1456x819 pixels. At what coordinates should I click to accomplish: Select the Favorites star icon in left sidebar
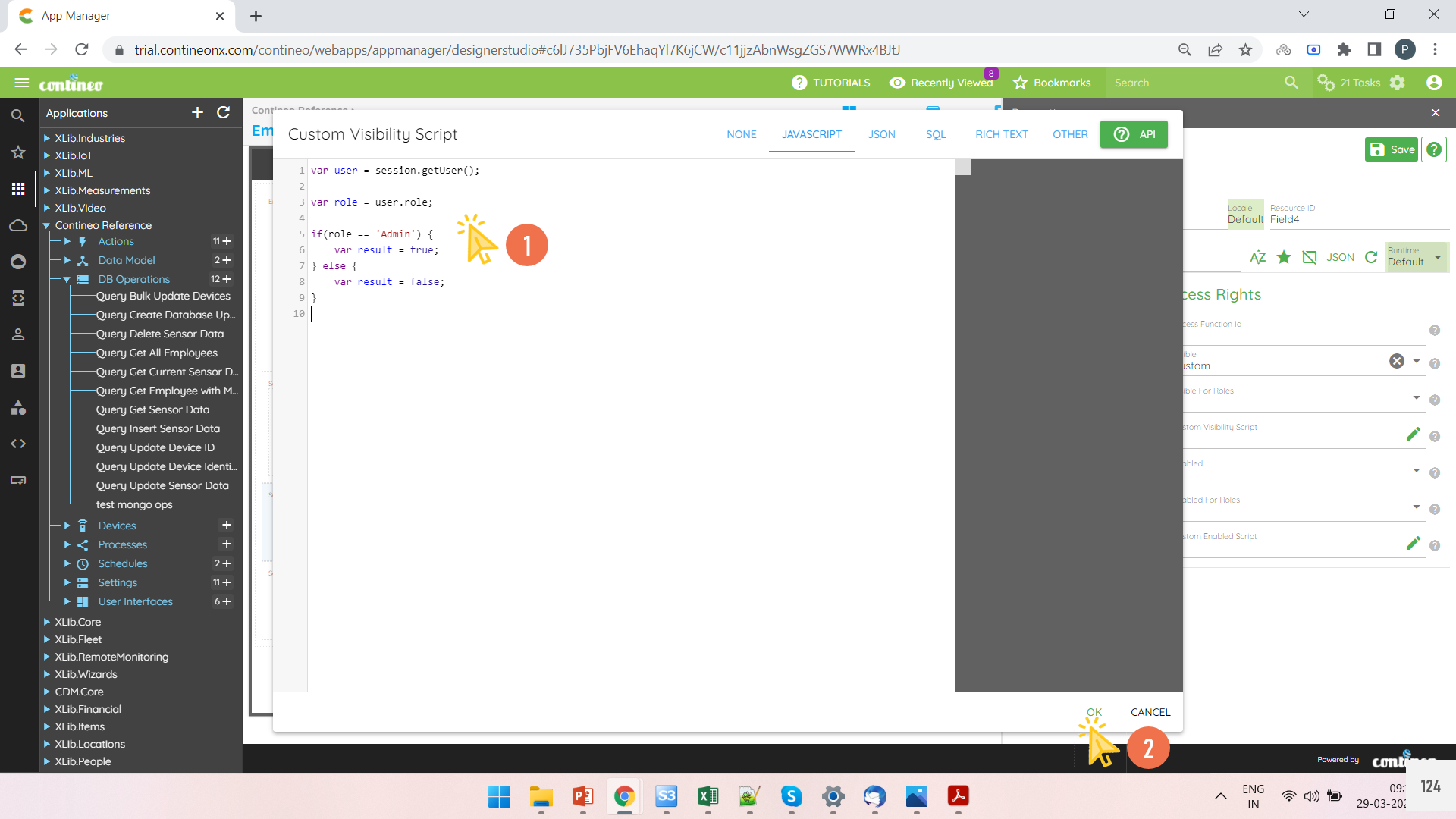point(18,152)
